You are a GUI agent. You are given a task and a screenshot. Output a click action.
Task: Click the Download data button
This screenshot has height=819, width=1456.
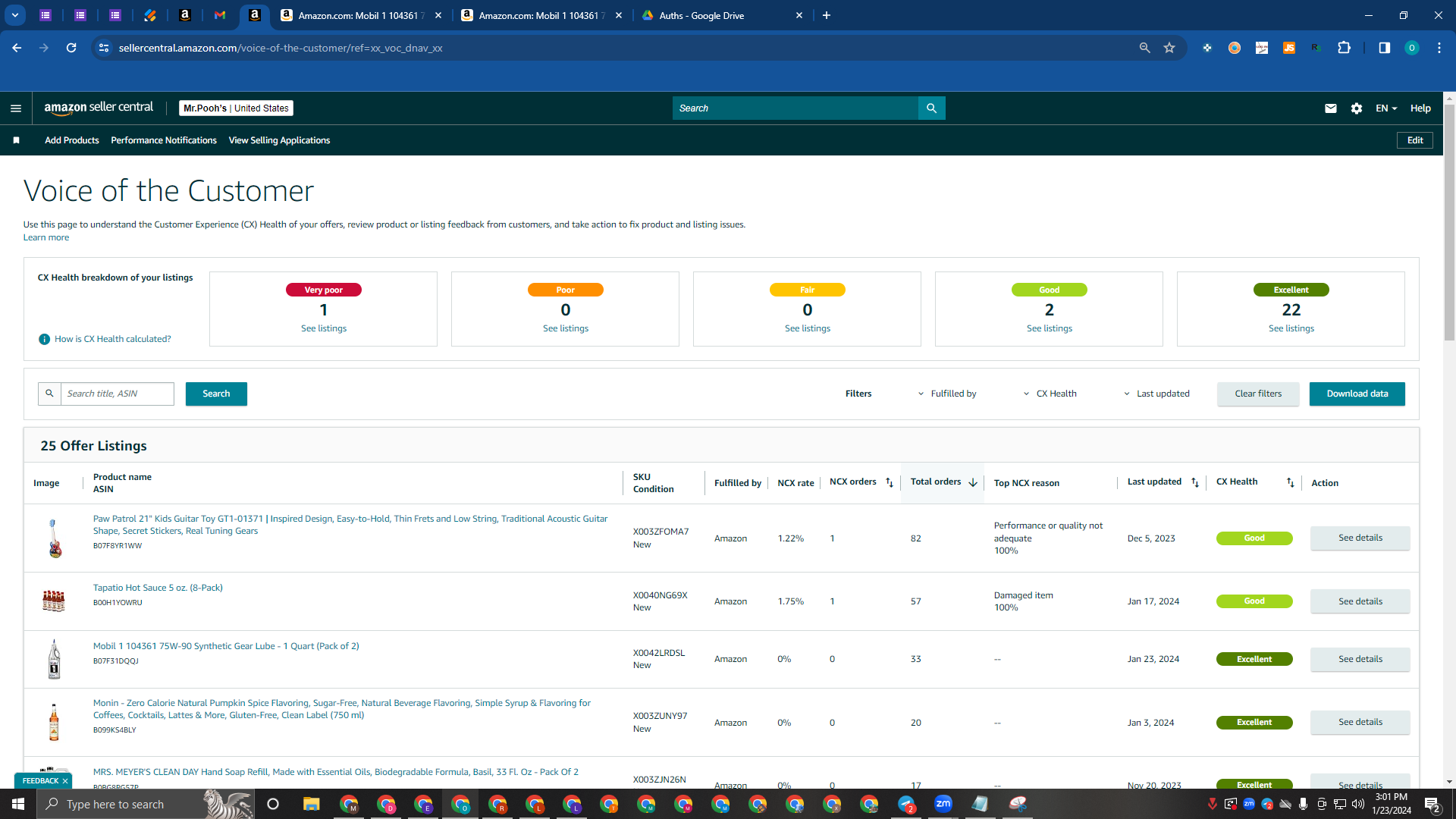click(1357, 394)
